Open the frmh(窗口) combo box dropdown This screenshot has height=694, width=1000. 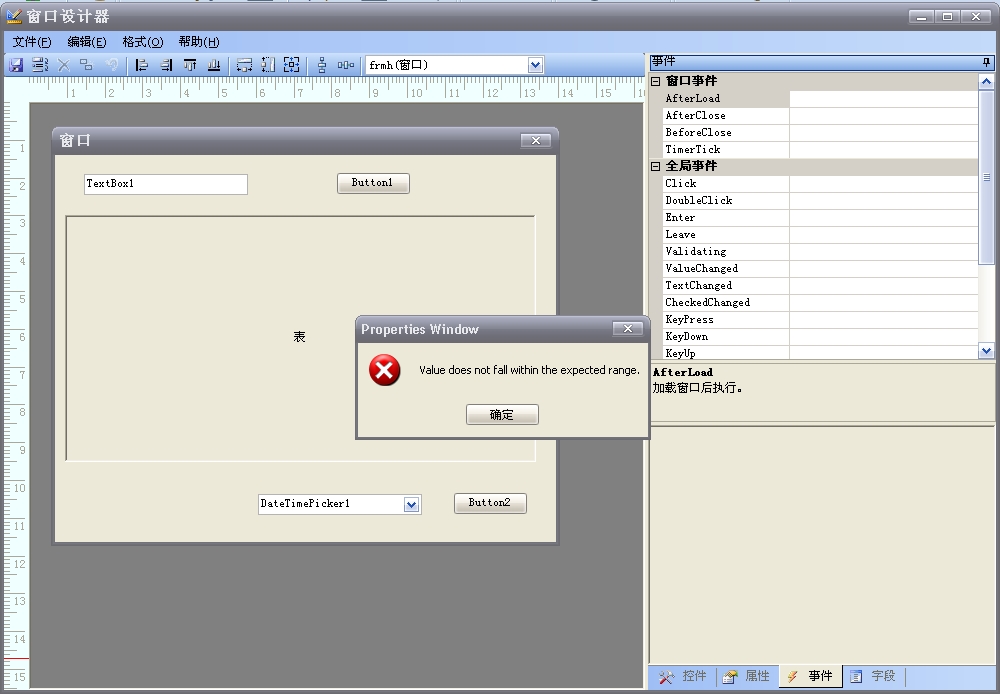click(535, 65)
